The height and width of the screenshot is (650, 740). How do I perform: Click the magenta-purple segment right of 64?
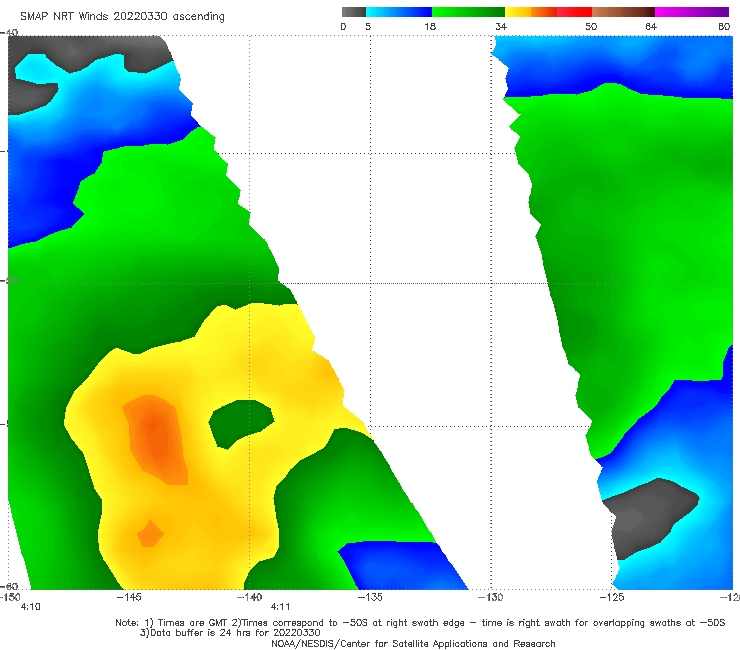pos(692,12)
